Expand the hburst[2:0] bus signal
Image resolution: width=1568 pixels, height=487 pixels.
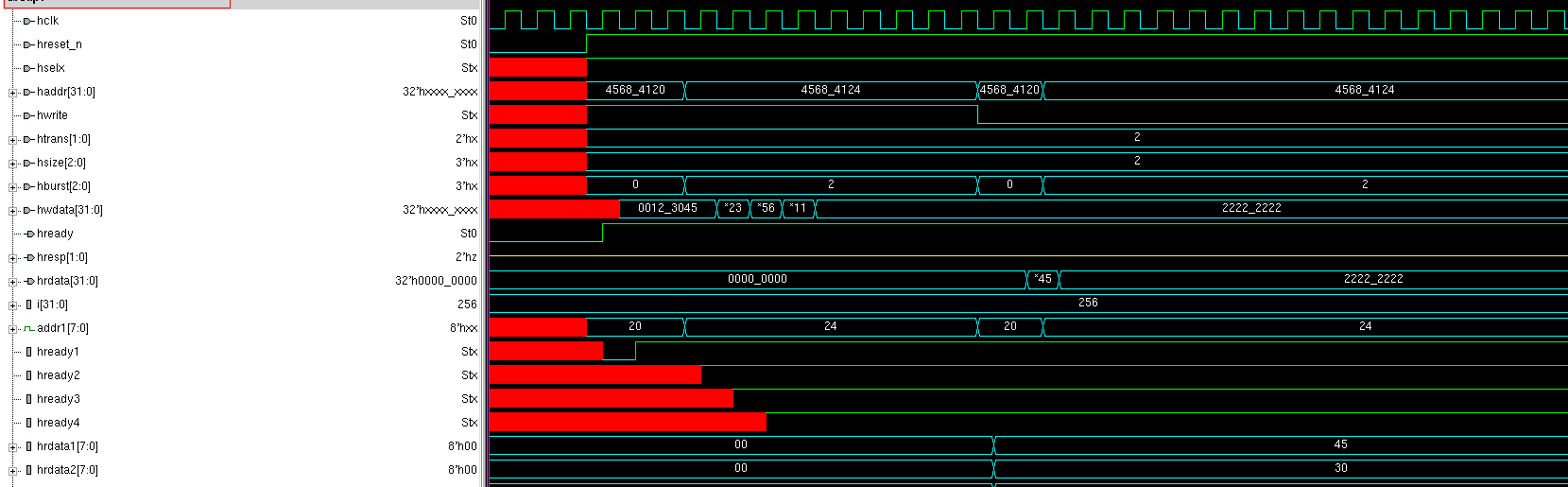[12, 186]
